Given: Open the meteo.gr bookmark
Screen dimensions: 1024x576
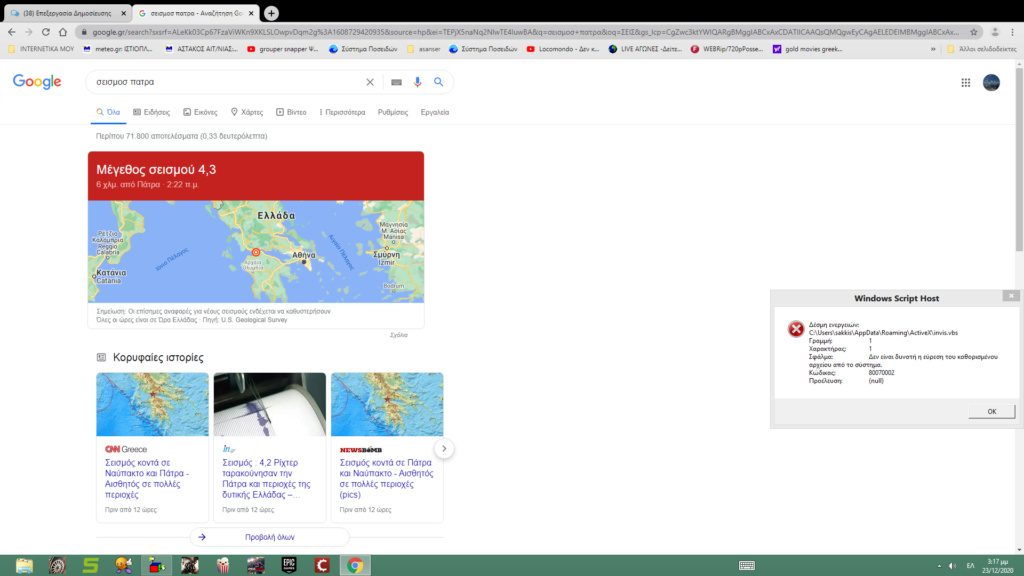Looking at the screenshot, I should click(x=118, y=49).
